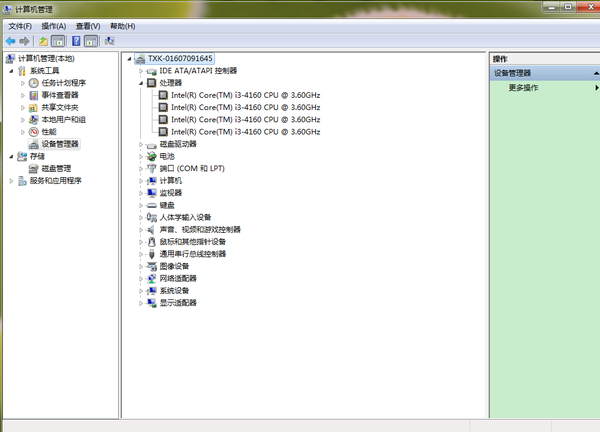Select 磁盘管理 in the left tree

pos(56,169)
